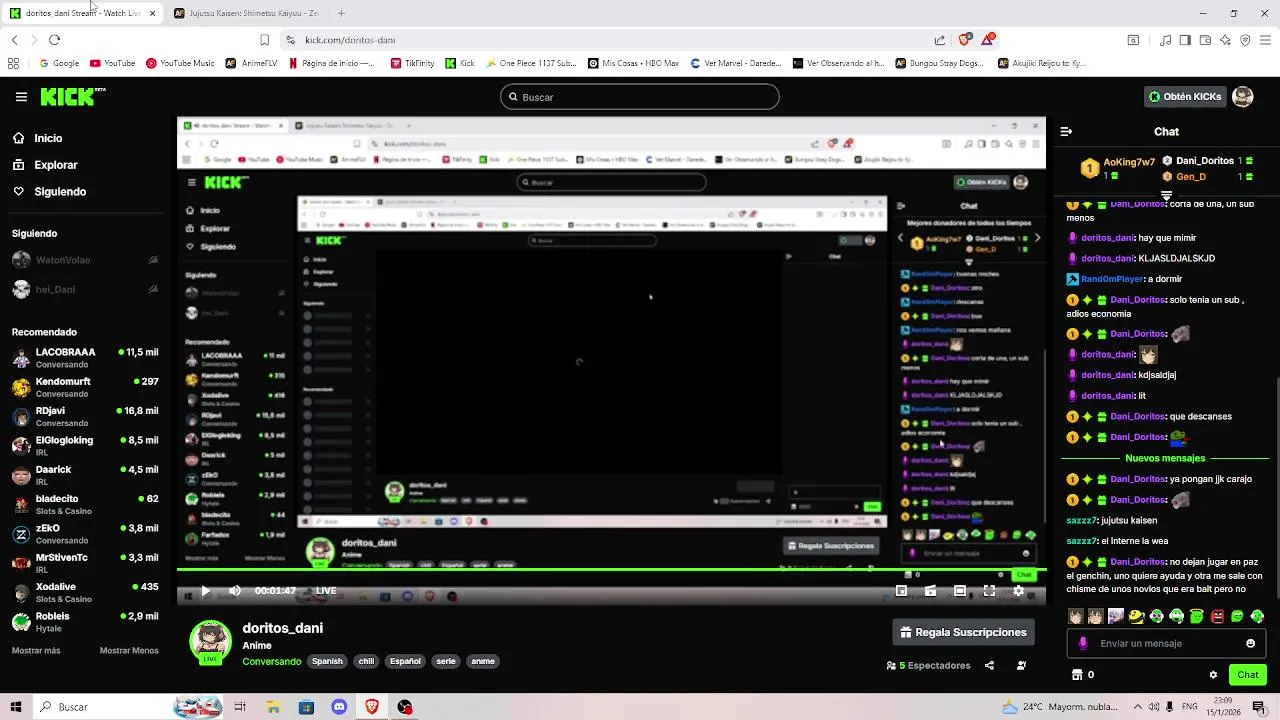Open the Conversando category link
The image size is (1280, 720).
[x=271, y=661]
